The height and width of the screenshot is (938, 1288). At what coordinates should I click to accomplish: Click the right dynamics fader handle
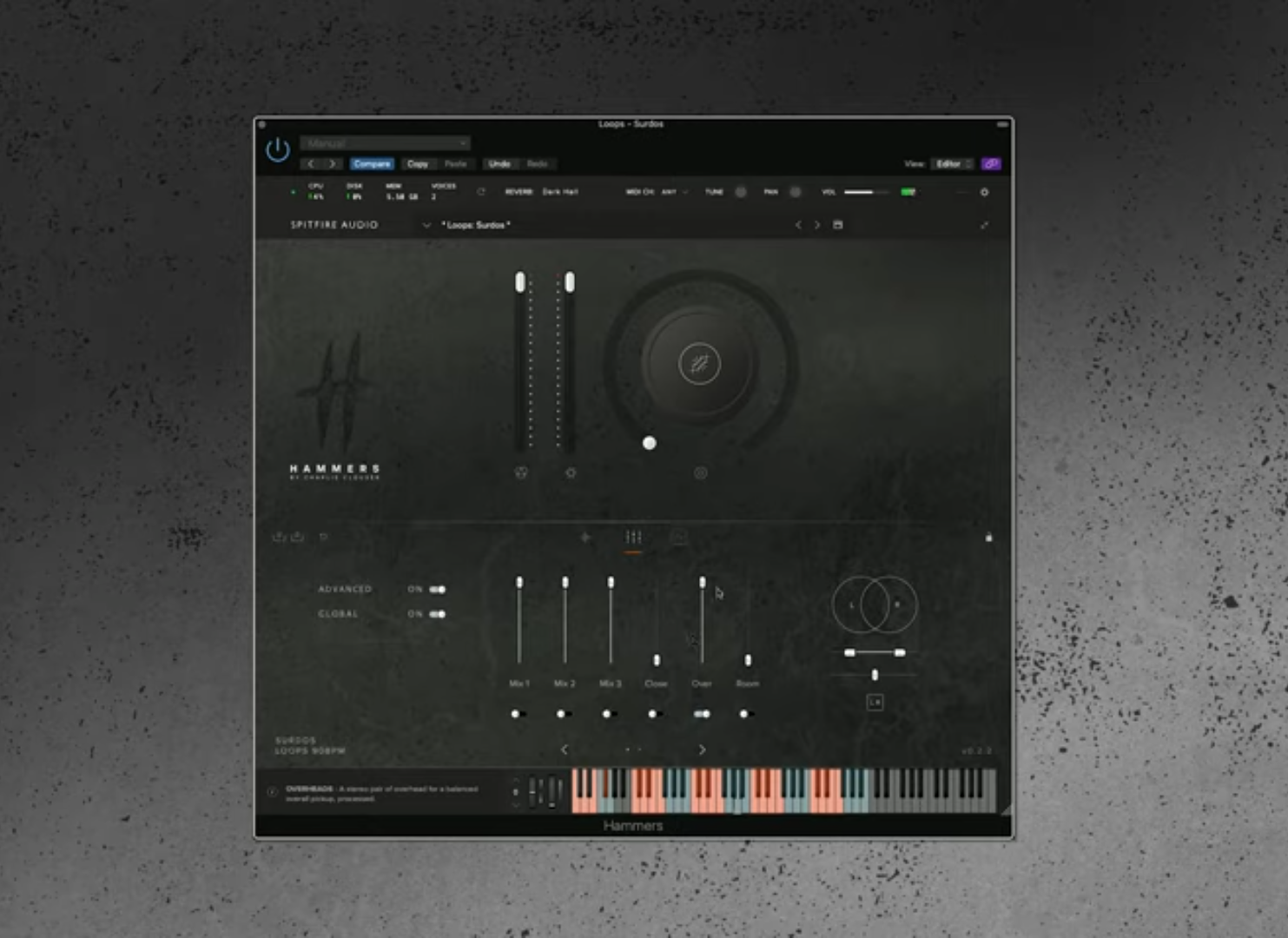point(570,282)
